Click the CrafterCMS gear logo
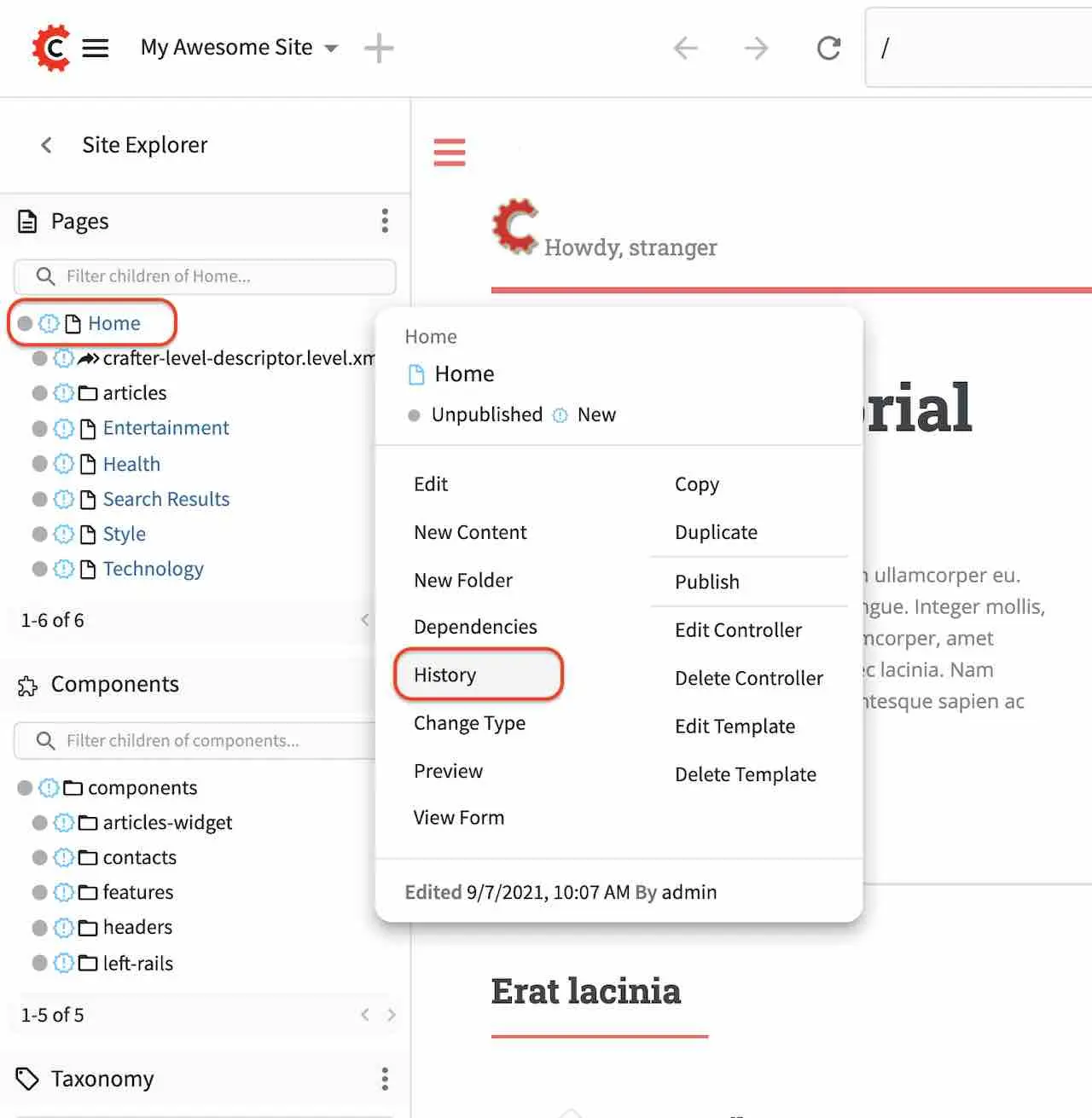 tap(51, 48)
